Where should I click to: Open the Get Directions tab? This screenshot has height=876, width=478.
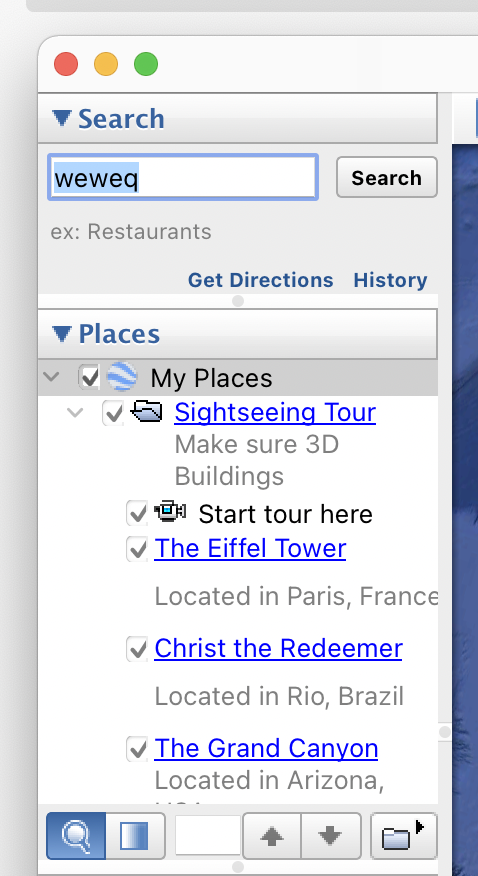[260, 279]
